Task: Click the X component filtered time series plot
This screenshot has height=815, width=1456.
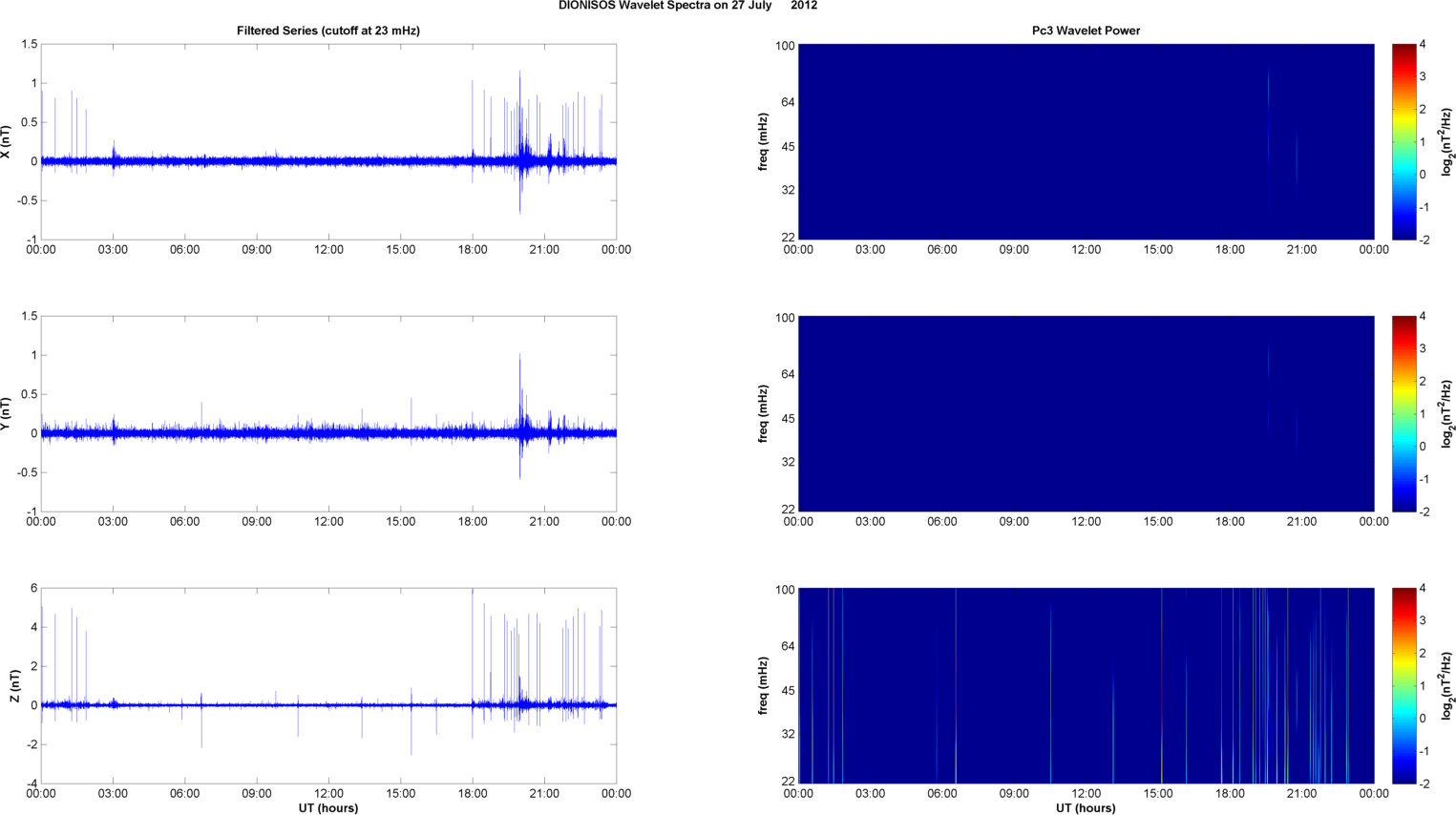Action: tap(328, 142)
